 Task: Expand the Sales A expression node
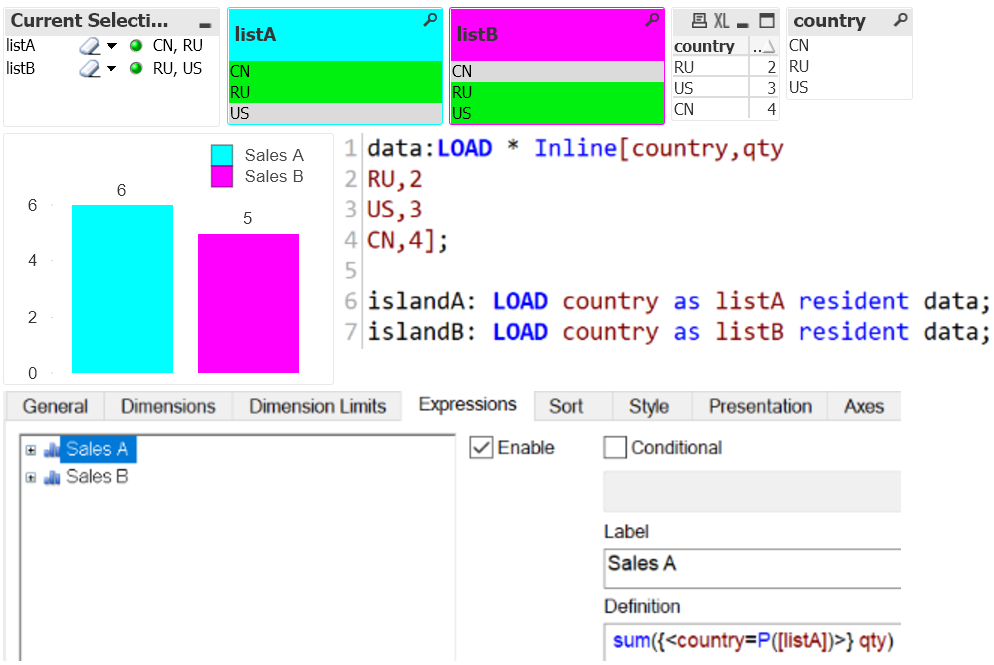31,451
